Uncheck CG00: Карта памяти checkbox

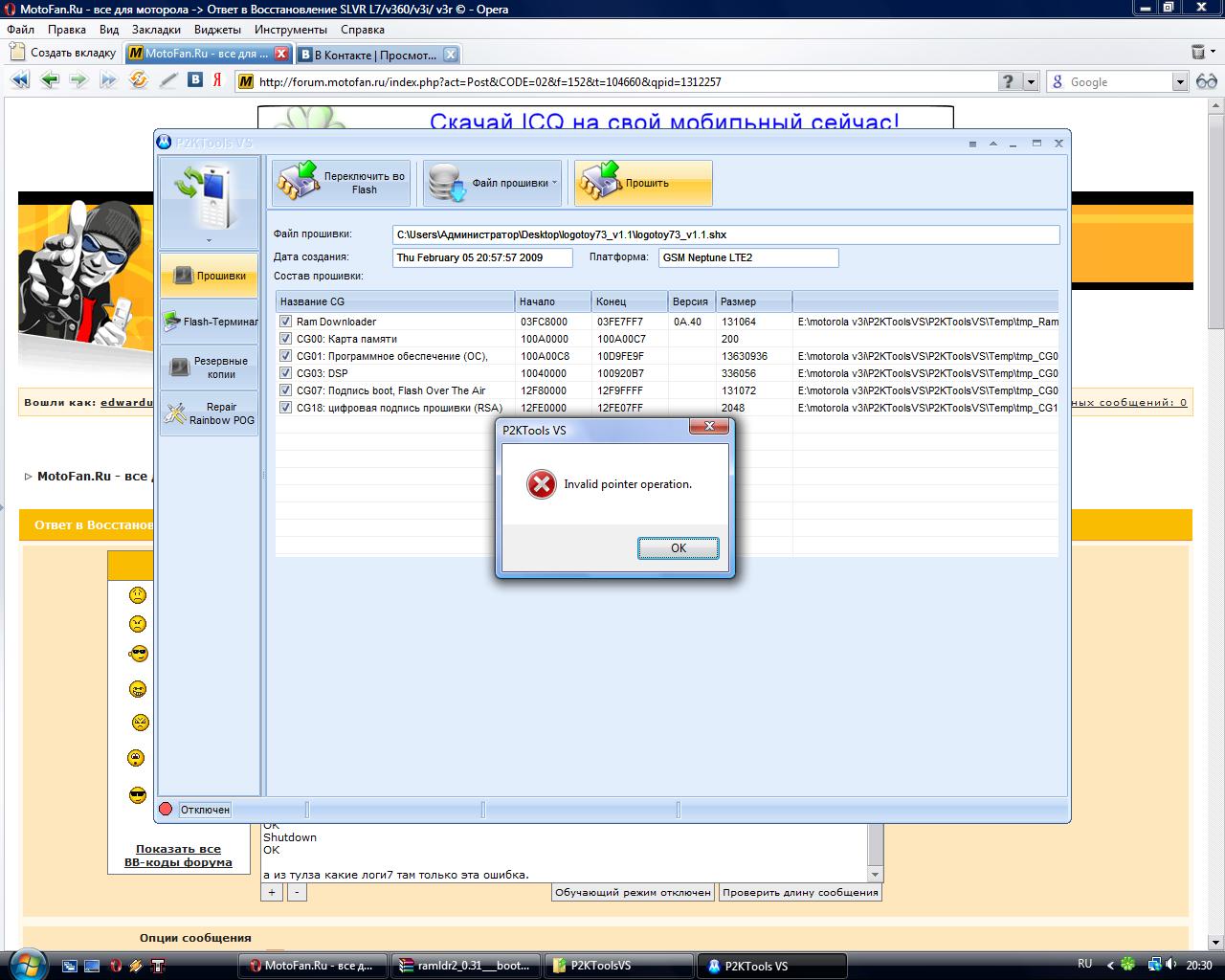pyautogui.click(x=285, y=339)
